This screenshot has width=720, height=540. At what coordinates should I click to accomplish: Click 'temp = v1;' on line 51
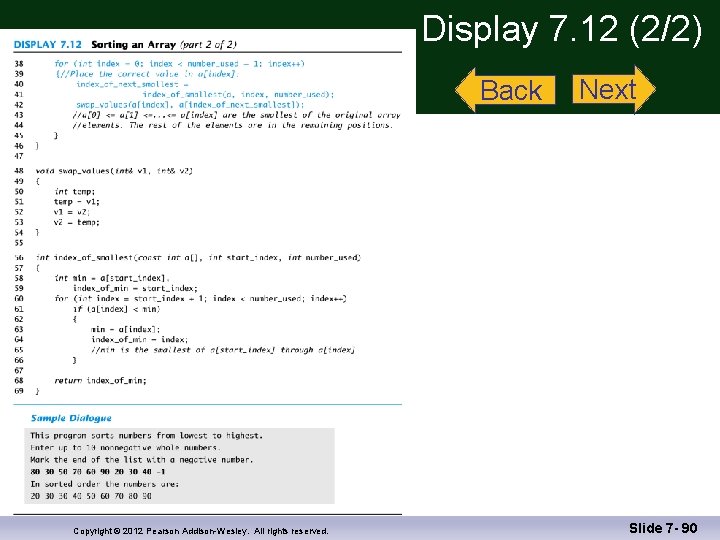77,202
